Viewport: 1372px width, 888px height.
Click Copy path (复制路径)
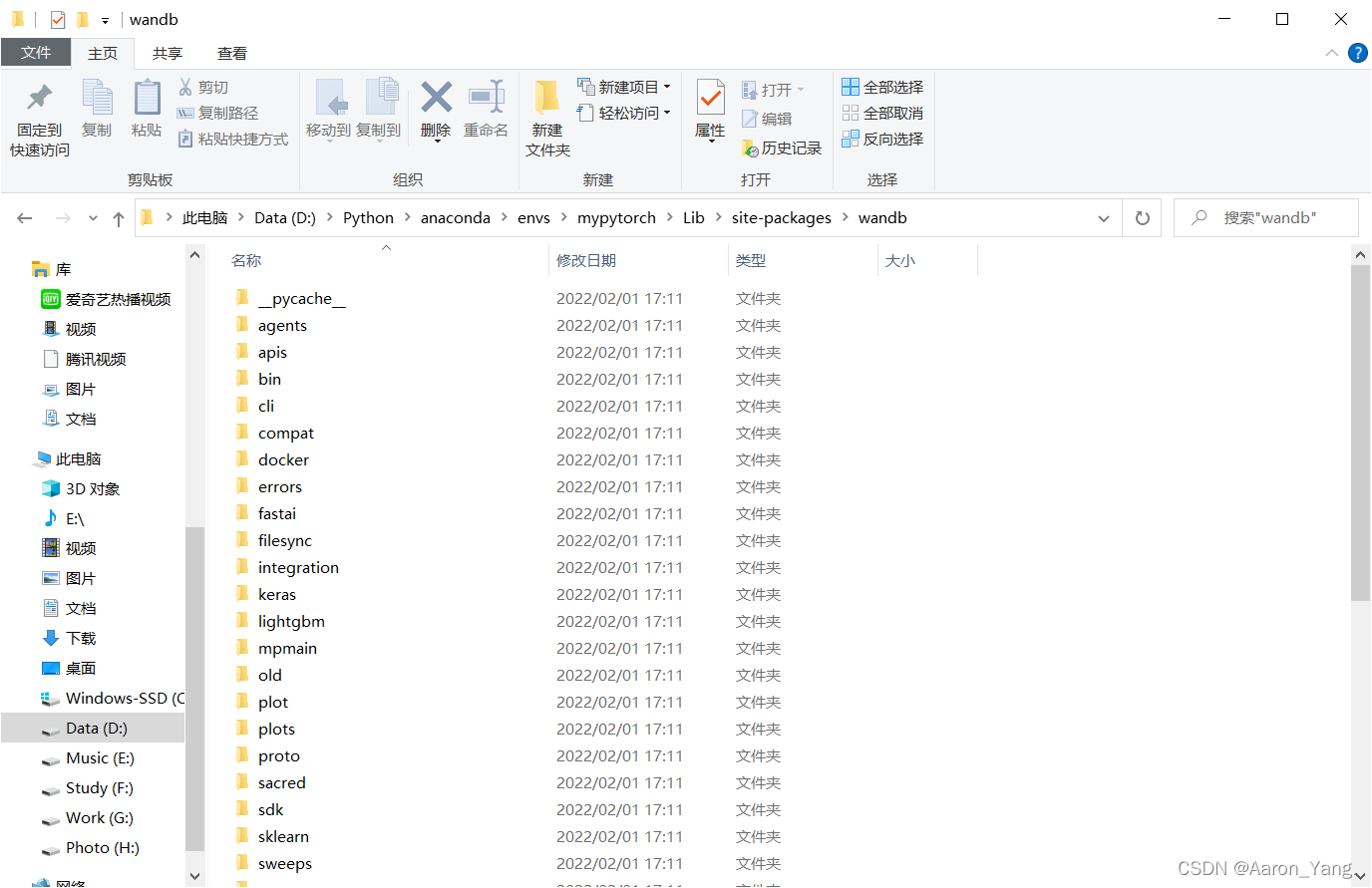[217, 114]
